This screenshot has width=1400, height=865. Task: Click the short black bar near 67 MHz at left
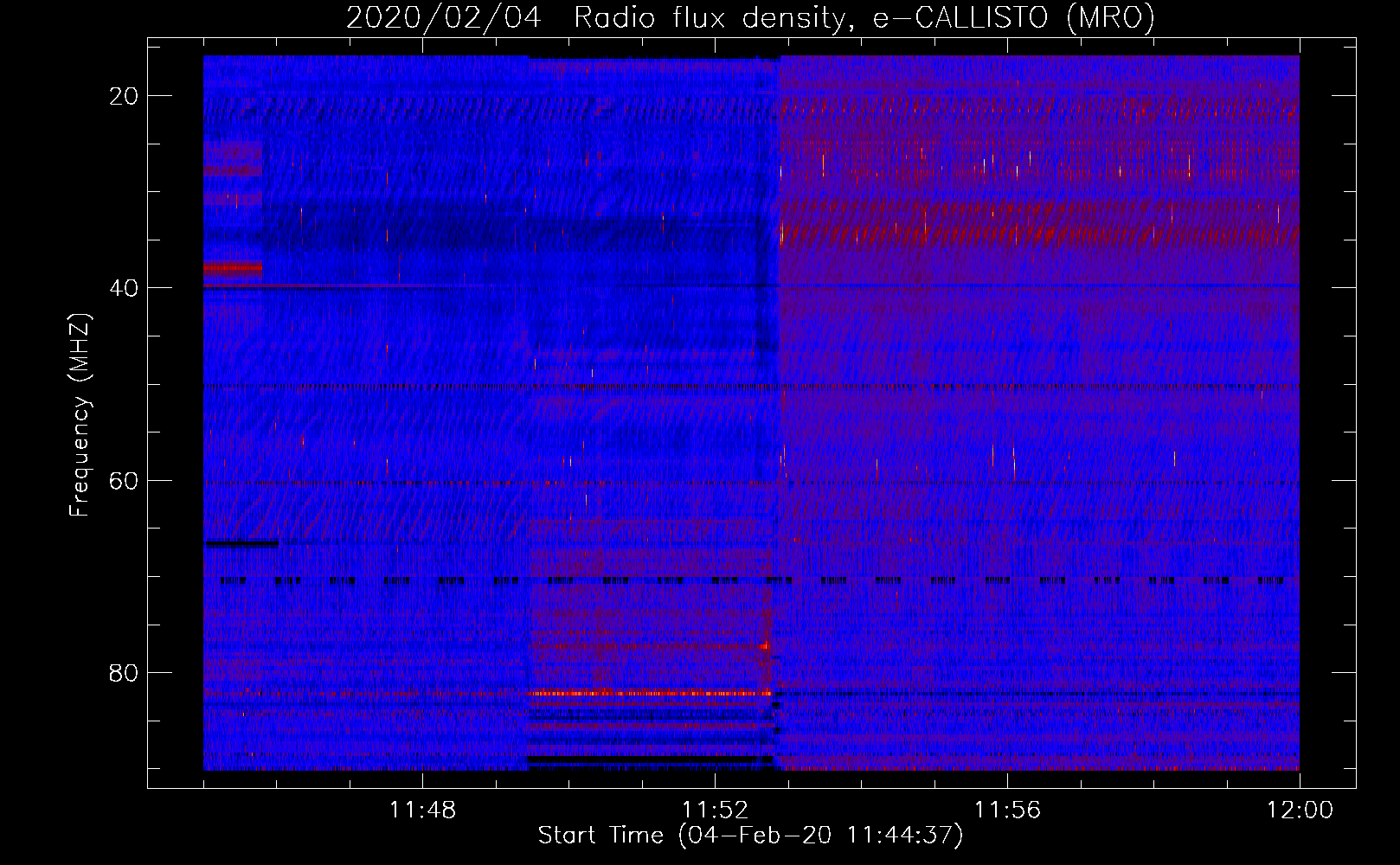(241, 543)
